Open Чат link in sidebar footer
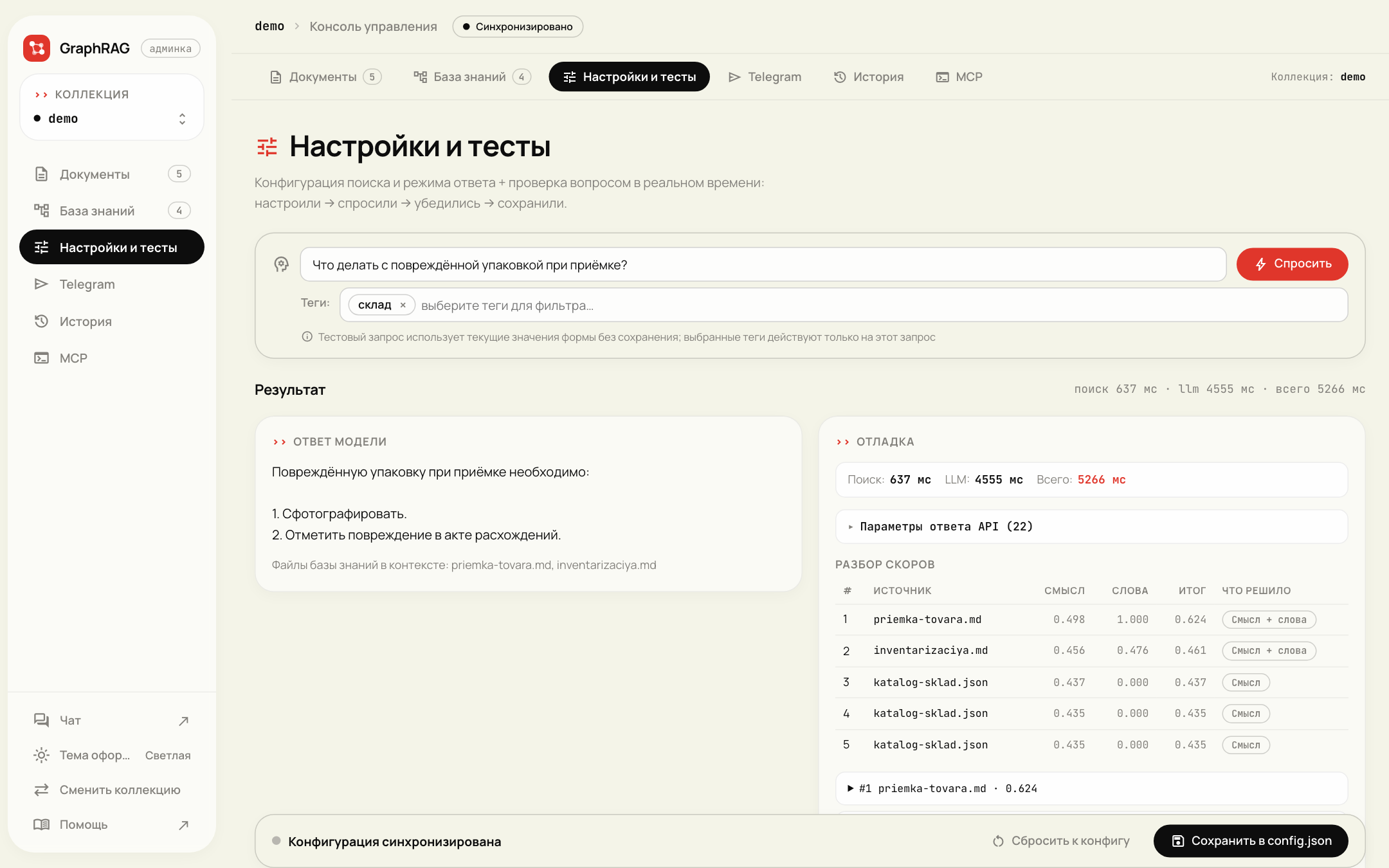 point(112,720)
